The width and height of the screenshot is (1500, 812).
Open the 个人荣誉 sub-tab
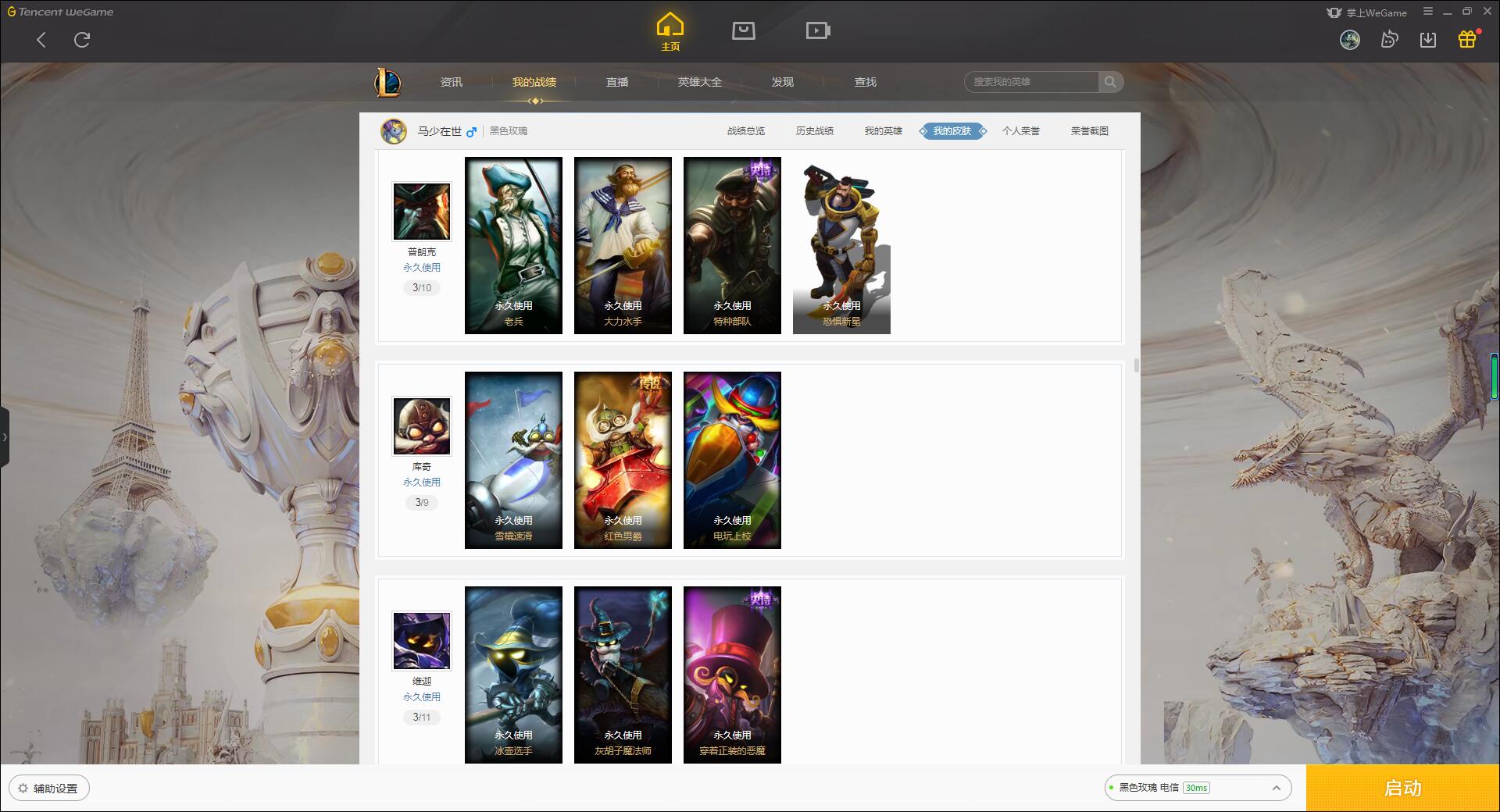coord(1021,131)
